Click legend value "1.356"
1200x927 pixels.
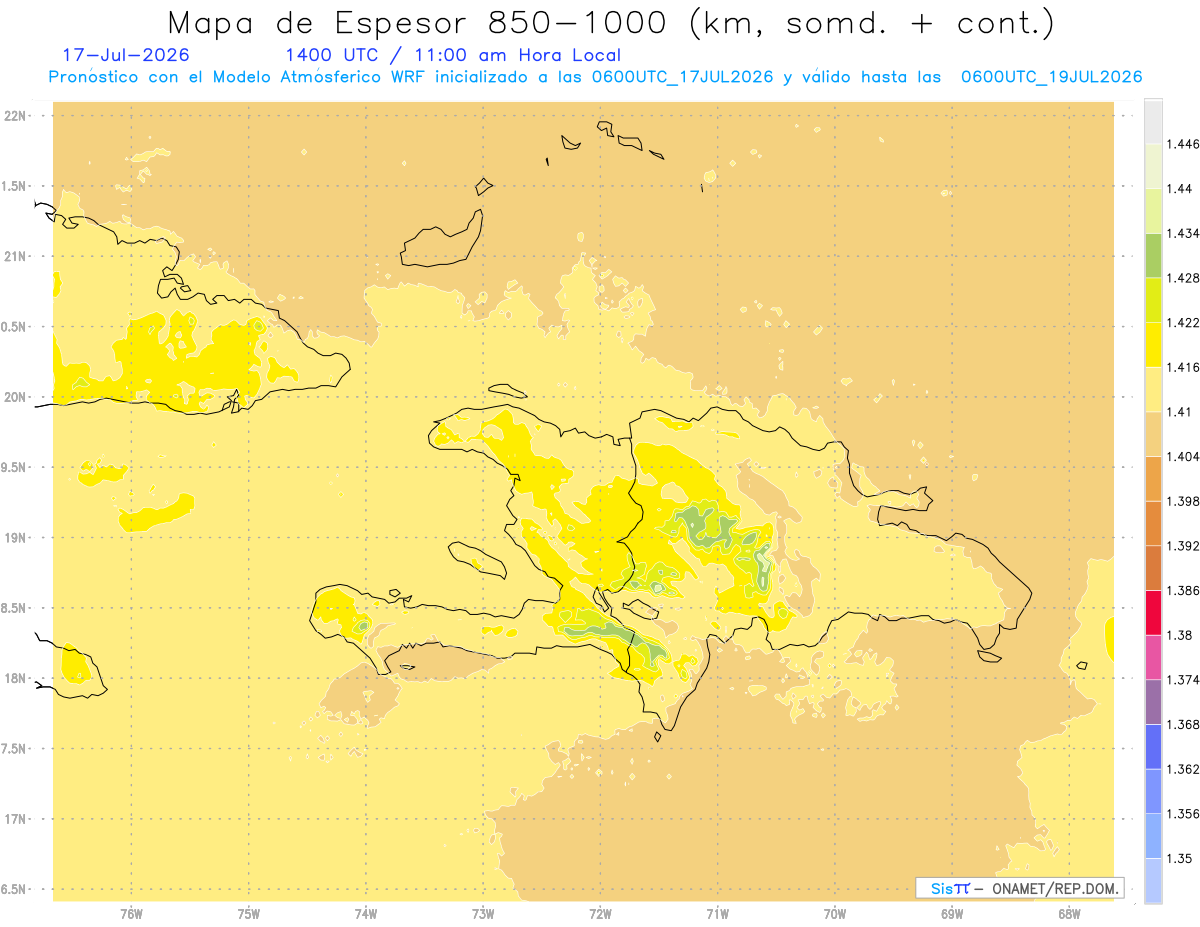coord(1183,814)
